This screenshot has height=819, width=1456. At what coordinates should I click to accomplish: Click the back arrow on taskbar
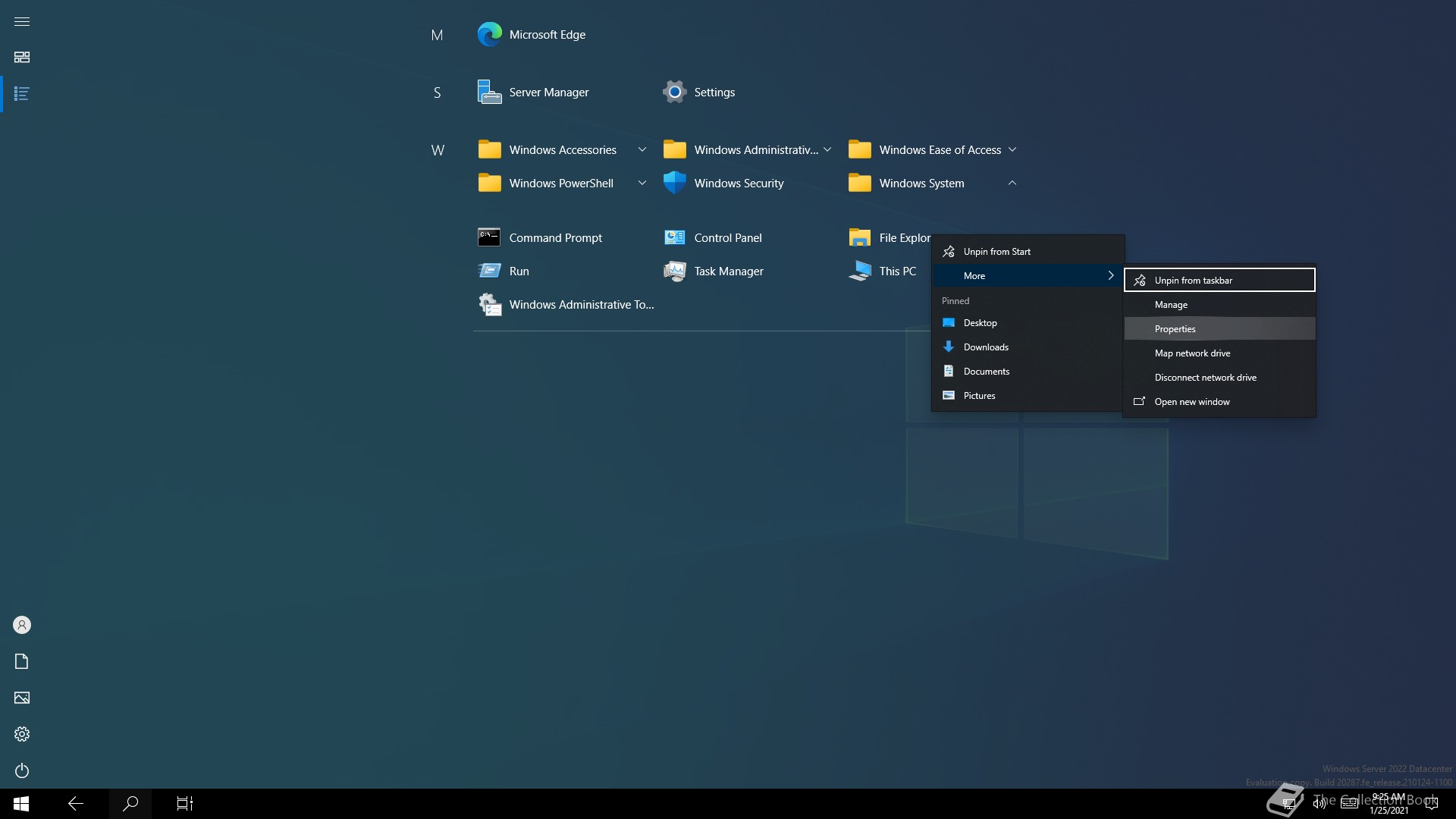(76, 804)
